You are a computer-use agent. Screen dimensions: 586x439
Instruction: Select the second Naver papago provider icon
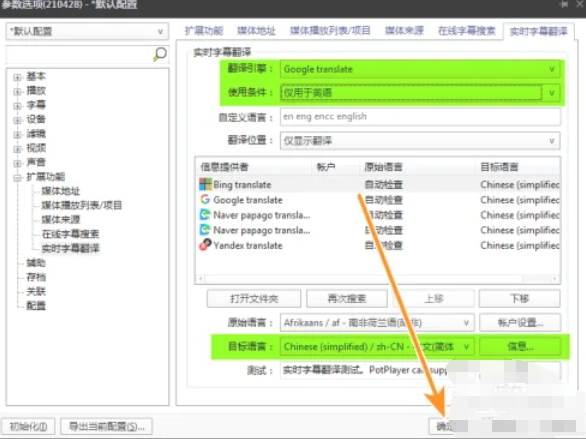205,230
